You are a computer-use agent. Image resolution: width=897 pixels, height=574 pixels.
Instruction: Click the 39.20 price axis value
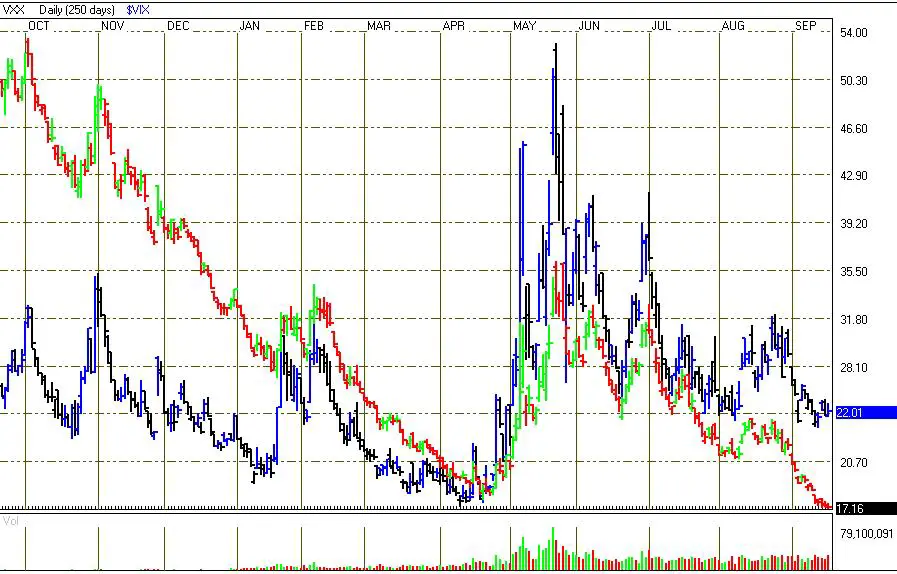(x=854, y=224)
